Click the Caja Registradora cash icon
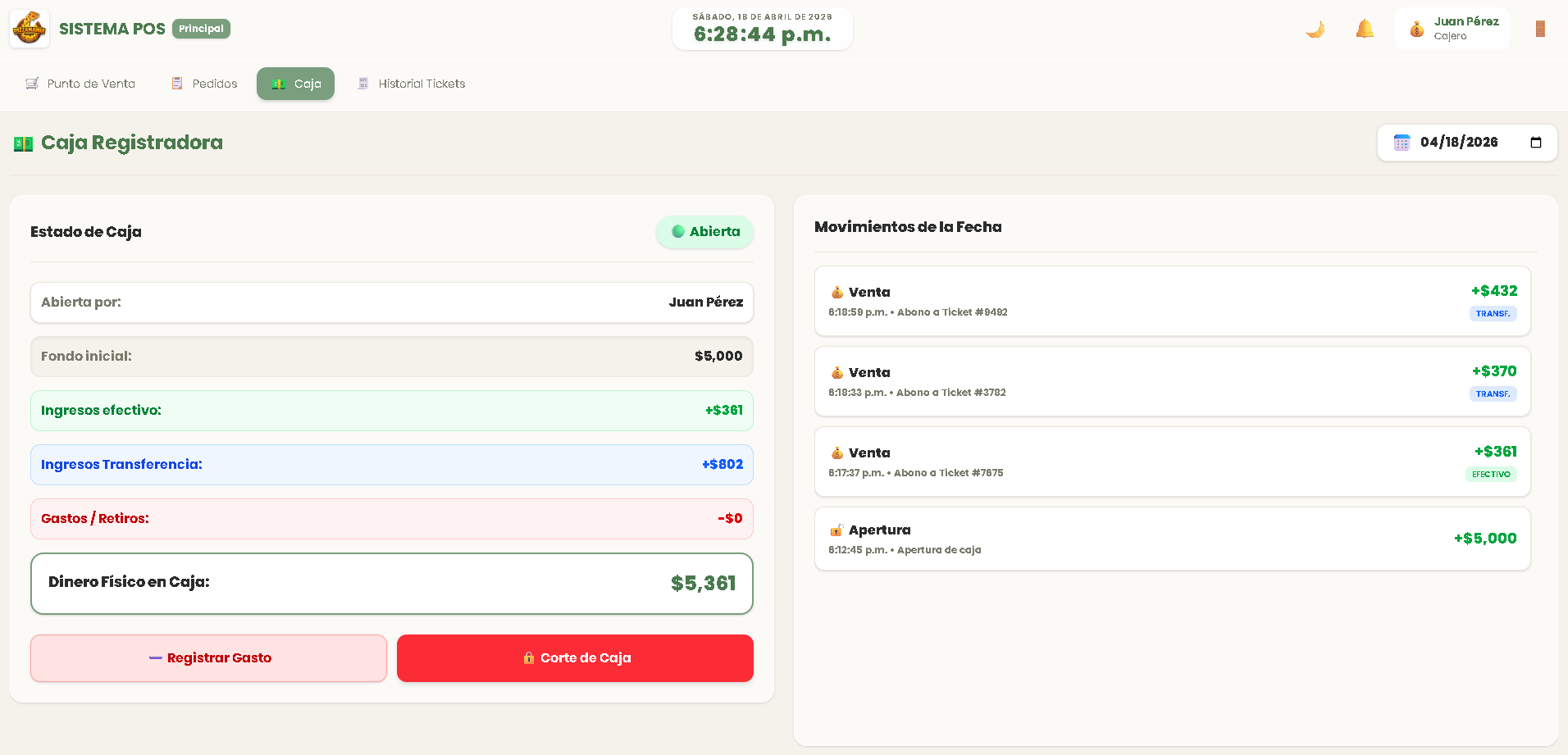This screenshot has width=1568, height=755. coord(23,144)
